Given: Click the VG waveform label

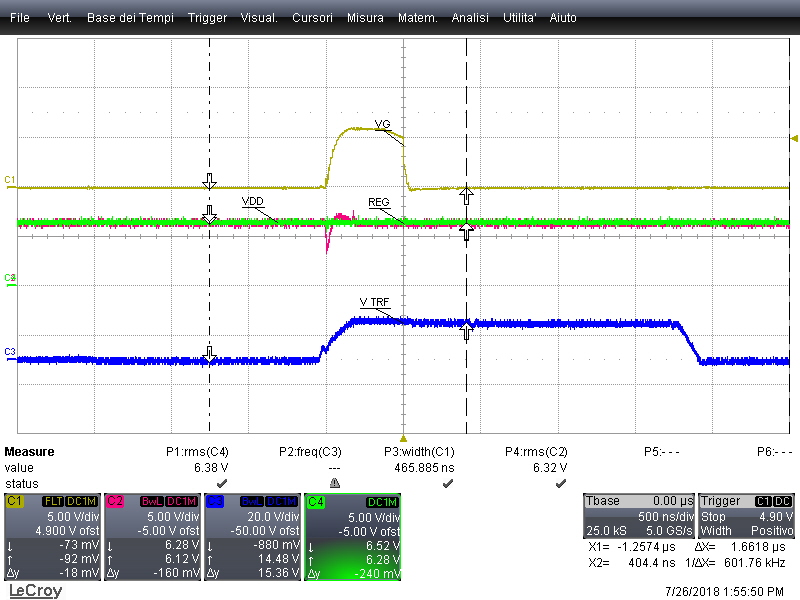Looking at the screenshot, I should [x=382, y=124].
